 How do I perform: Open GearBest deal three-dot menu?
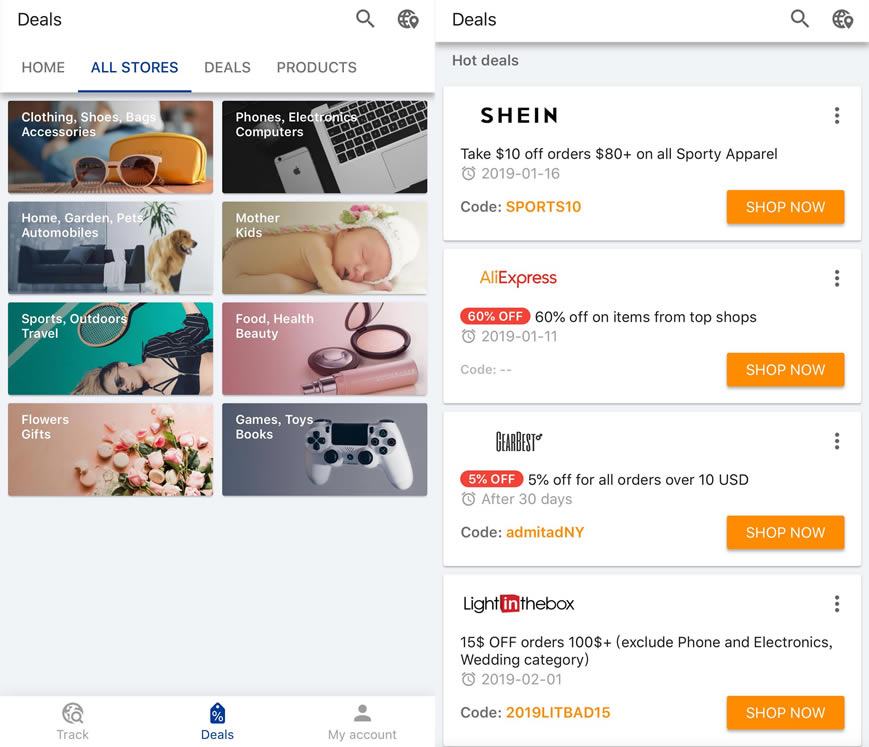click(x=837, y=441)
